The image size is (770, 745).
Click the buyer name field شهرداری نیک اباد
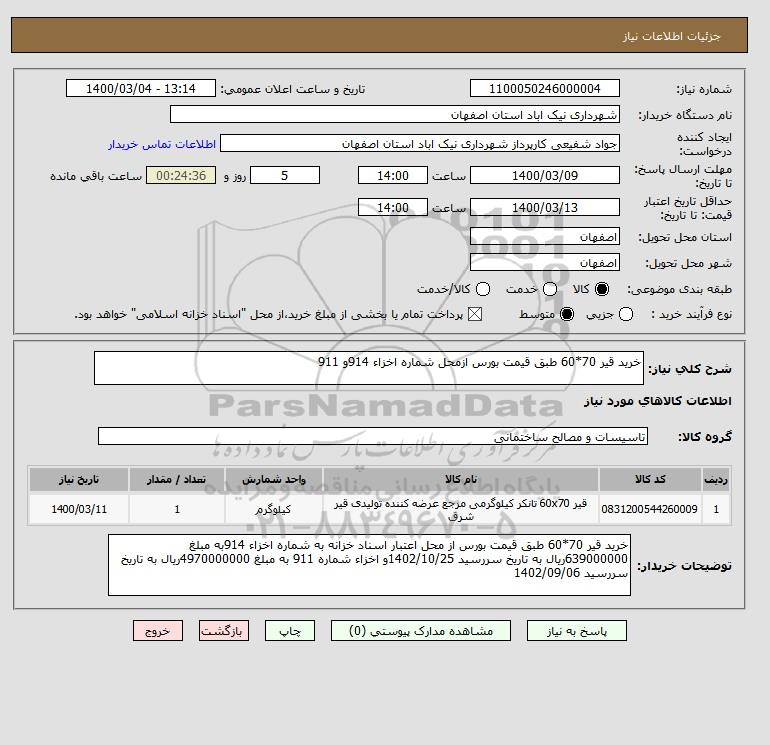[395, 114]
